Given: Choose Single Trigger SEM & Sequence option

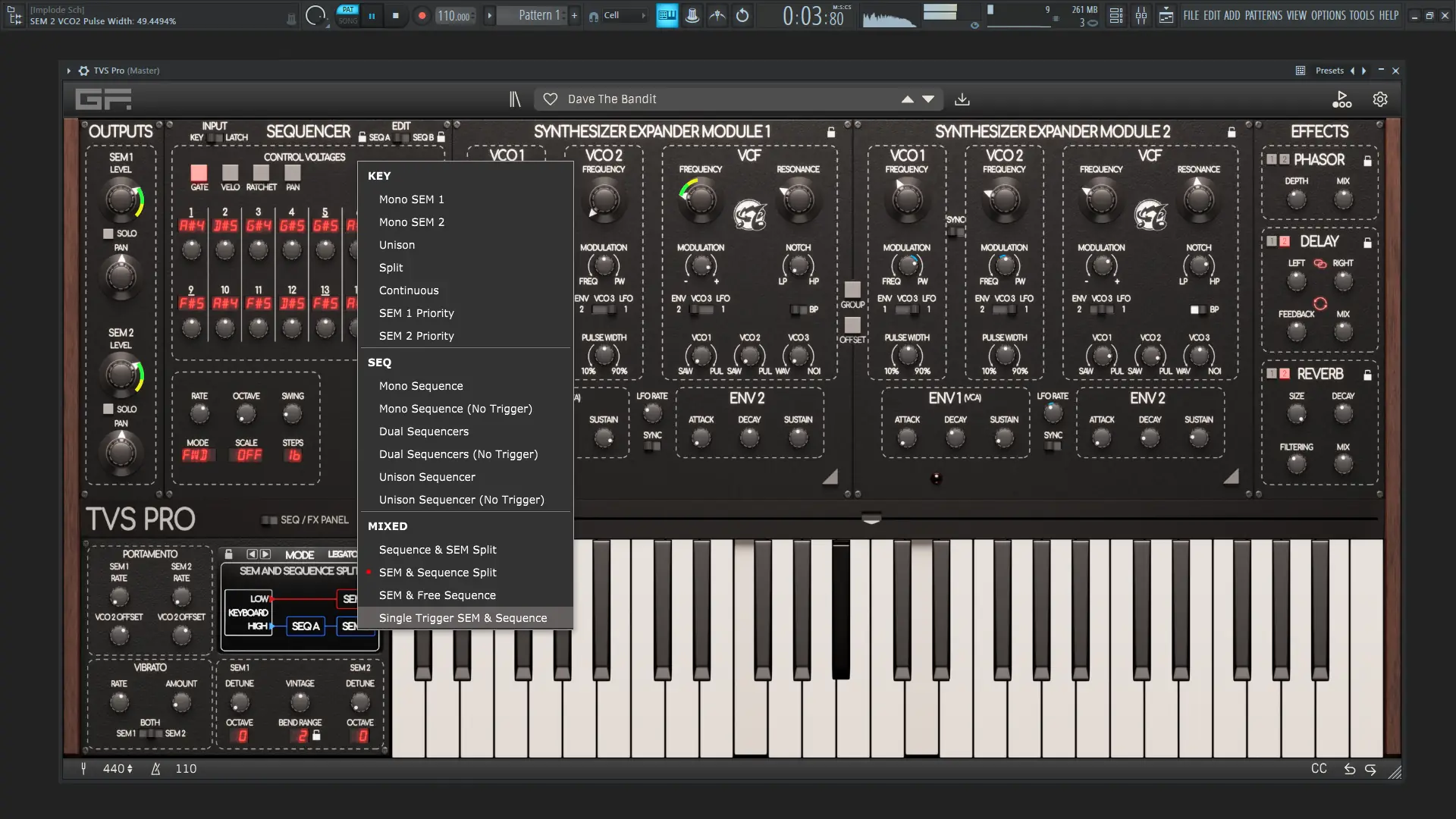Looking at the screenshot, I should [463, 618].
